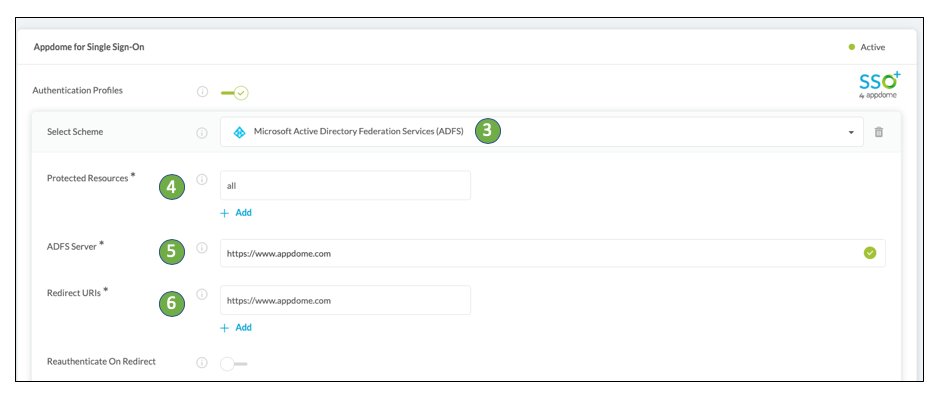The image size is (940, 396).
Task: Focus the Redirect URIs input field
Action: 345,300
